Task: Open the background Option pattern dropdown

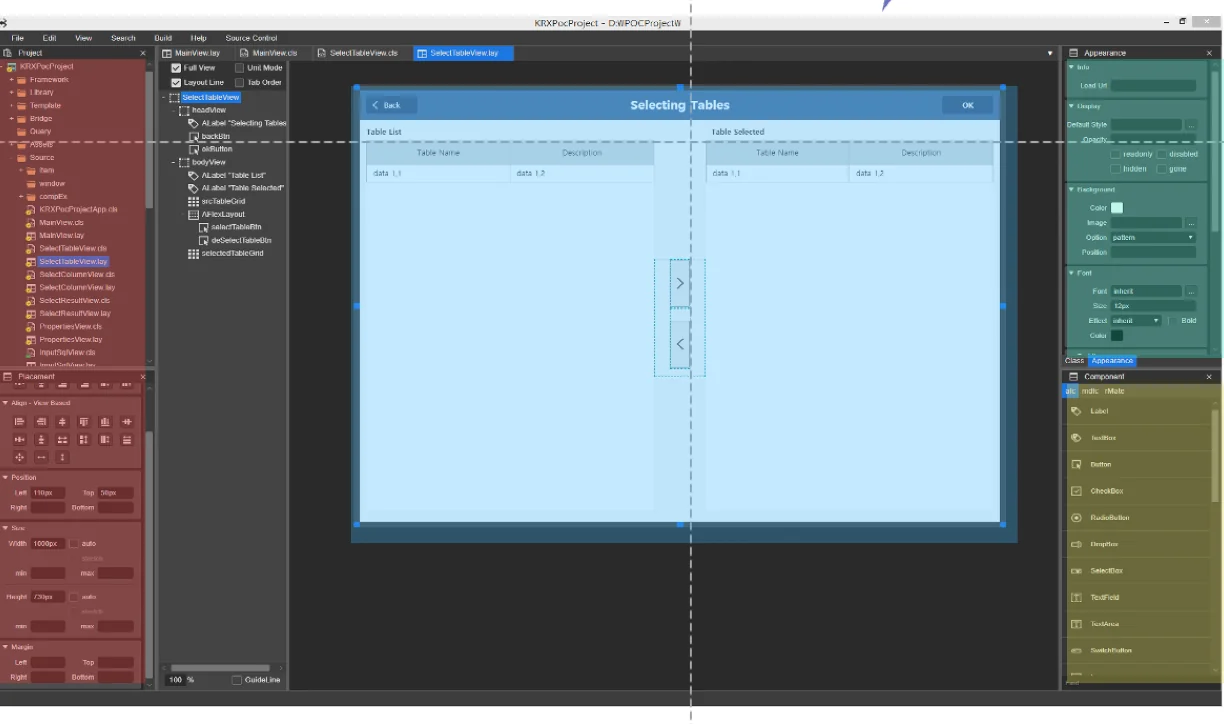Action: point(1153,237)
